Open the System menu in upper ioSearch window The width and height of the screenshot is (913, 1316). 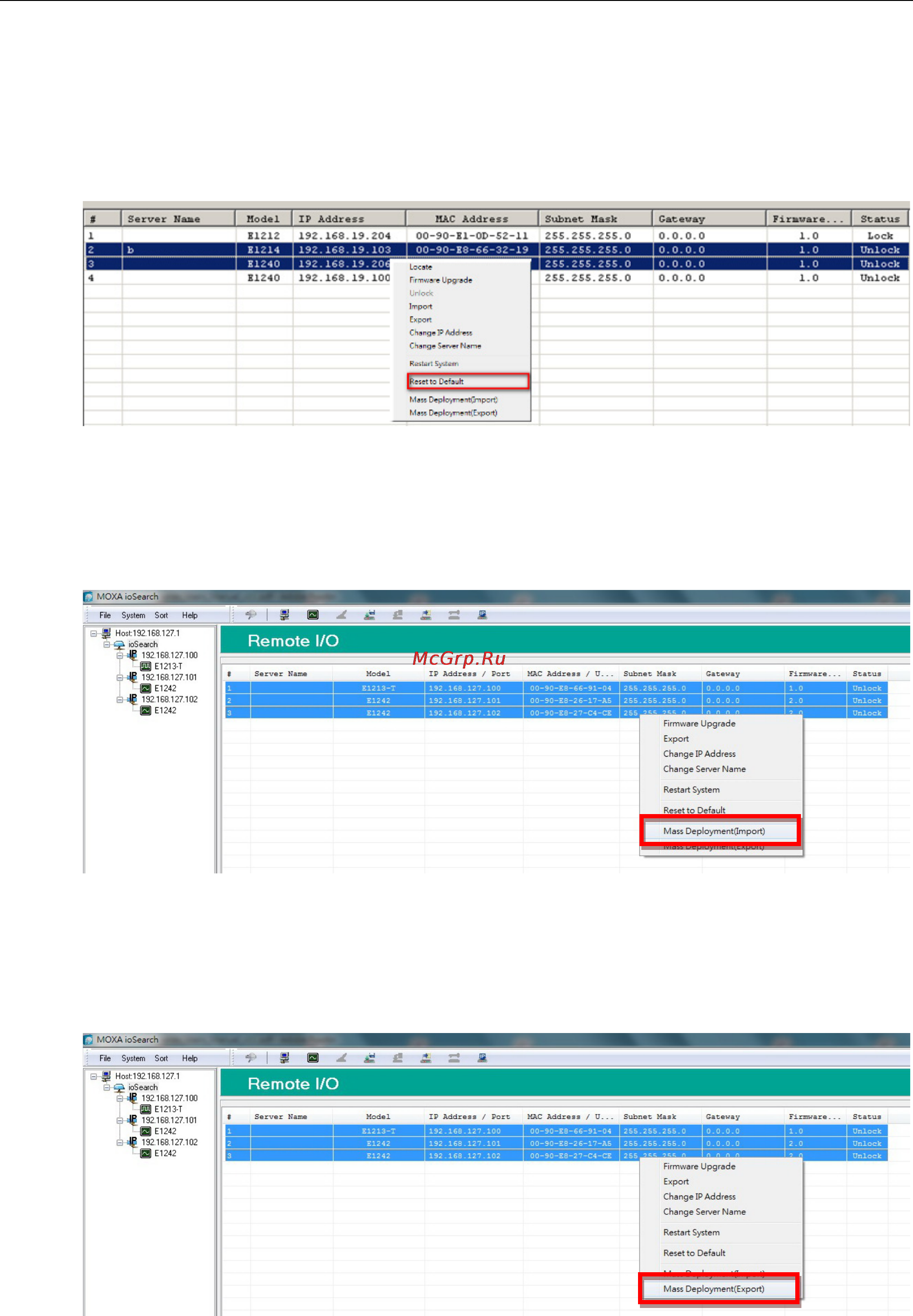pos(133,615)
